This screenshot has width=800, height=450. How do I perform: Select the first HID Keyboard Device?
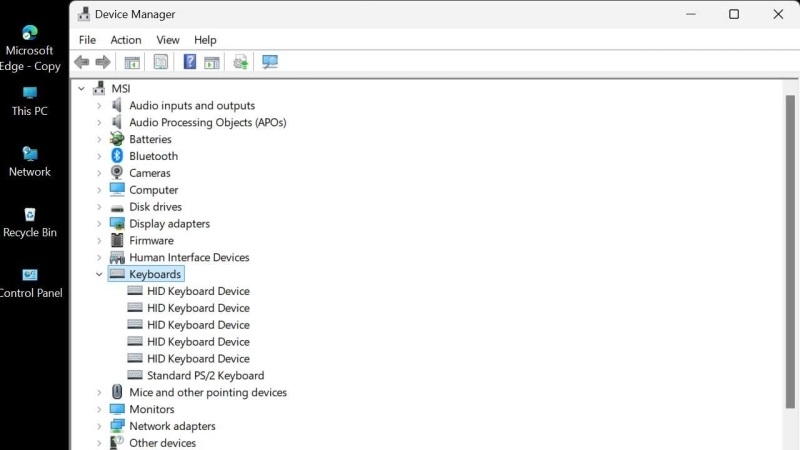point(198,291)
